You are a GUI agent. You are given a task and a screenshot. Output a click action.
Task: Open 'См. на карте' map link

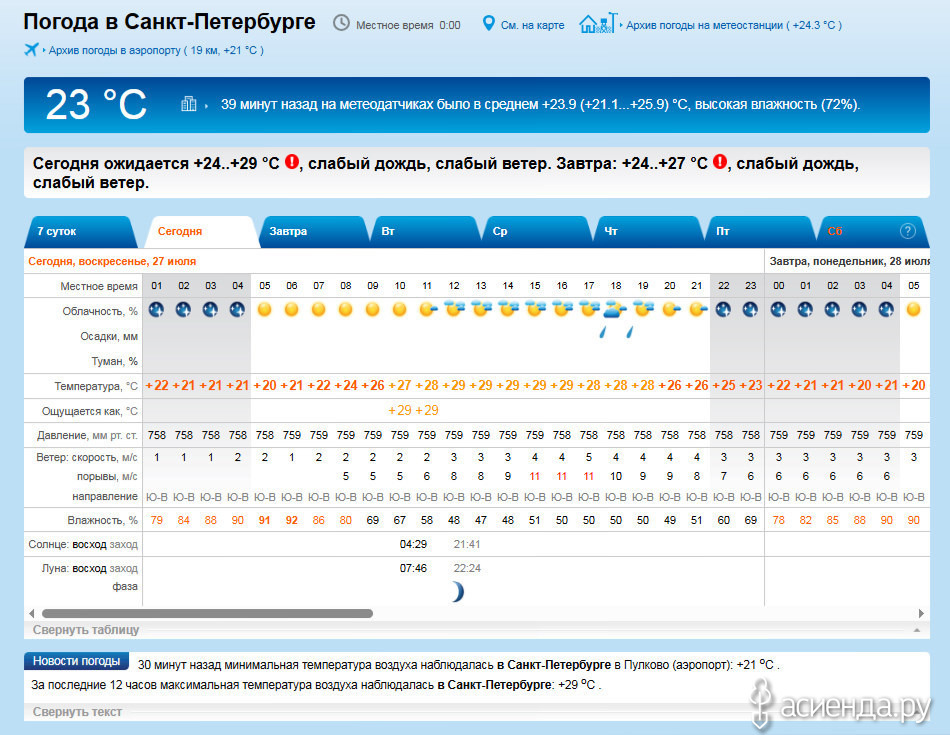533,25
